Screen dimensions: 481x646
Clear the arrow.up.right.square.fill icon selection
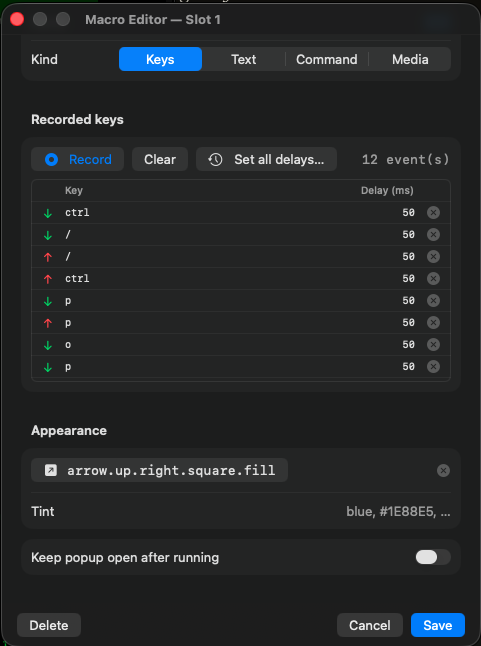[443, 470]
